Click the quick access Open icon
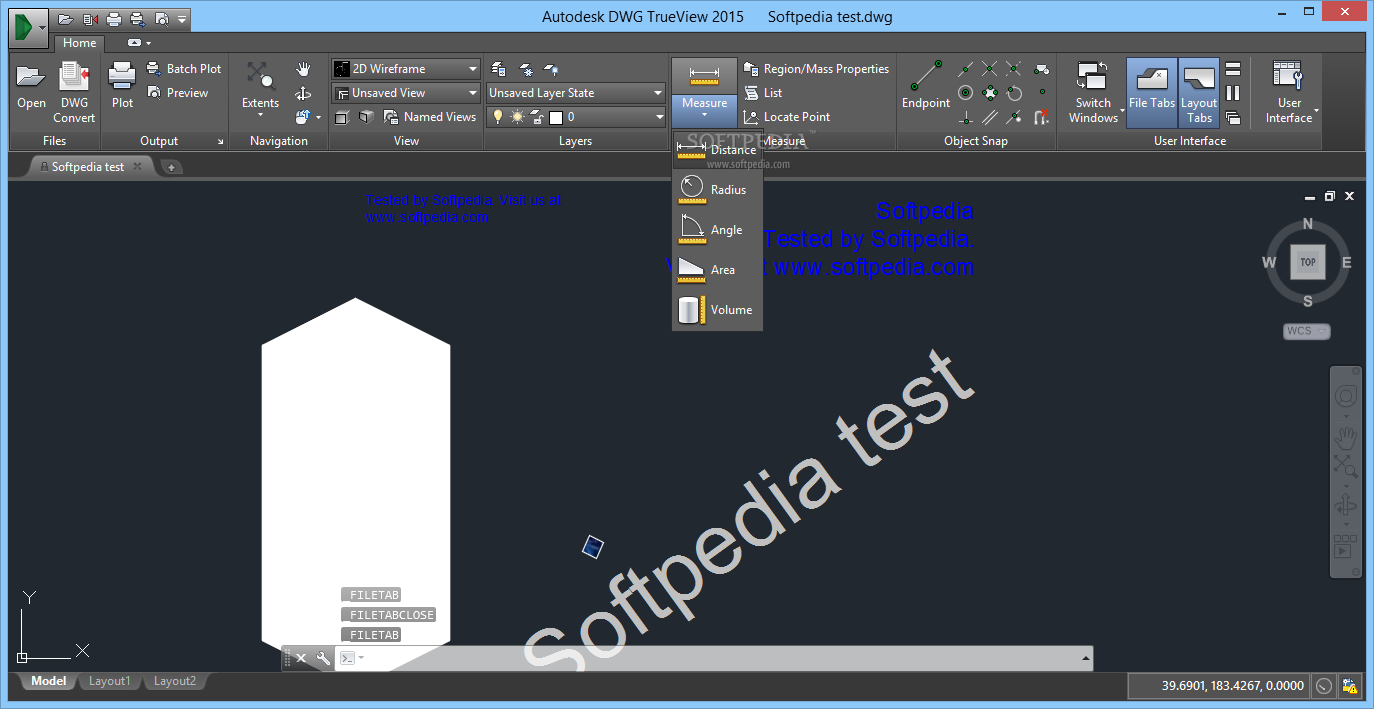This screenshot has height=709, width=1374. tap(66, 19)
